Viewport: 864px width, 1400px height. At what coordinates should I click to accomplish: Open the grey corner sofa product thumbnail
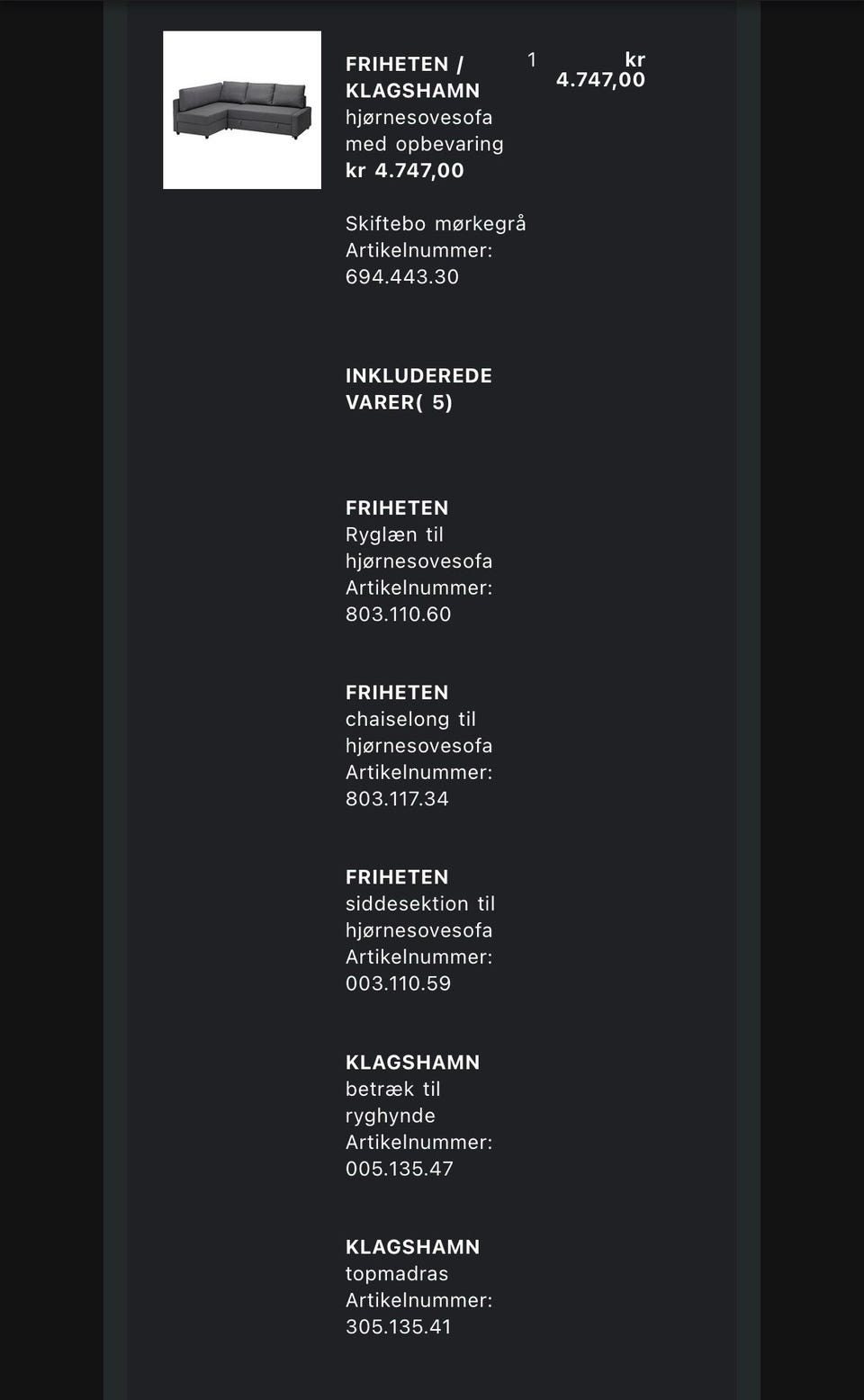click(x=241, y=110)
